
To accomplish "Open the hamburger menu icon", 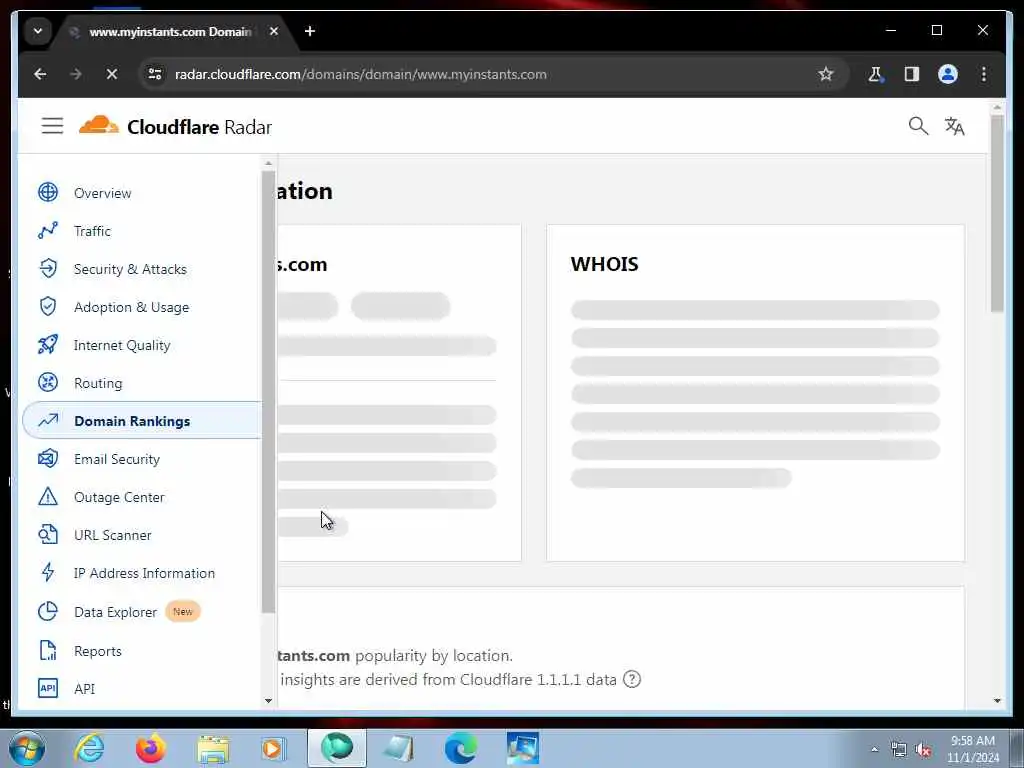I will pyautogui.click(x=52, y=125).
